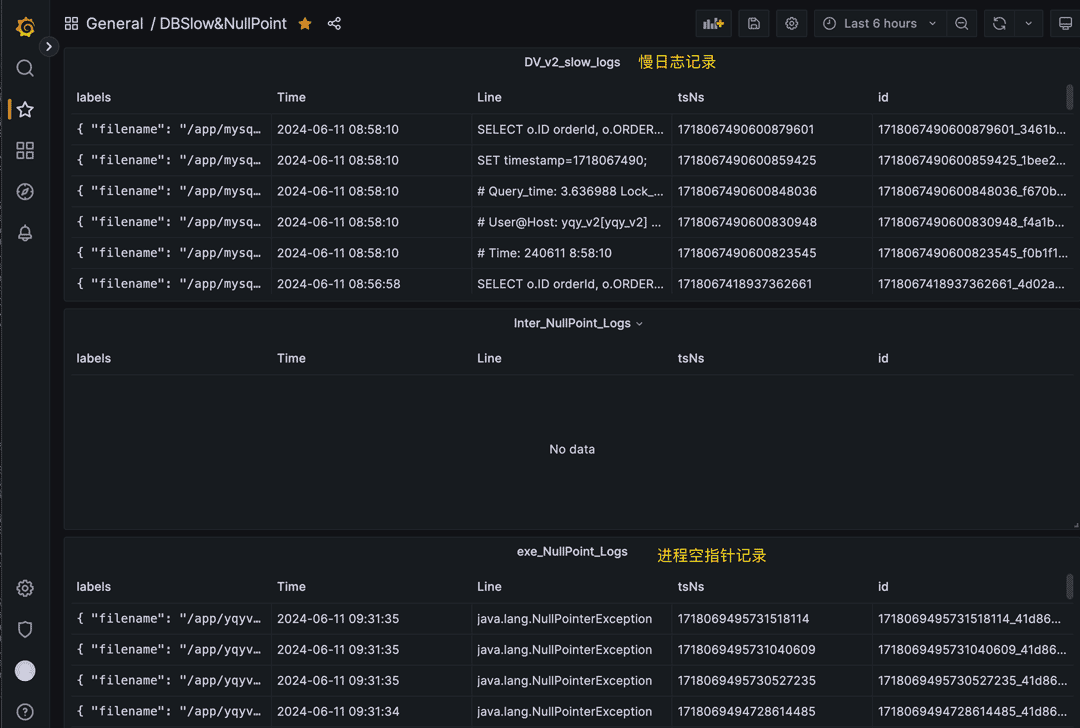The width and height of the screenshot is (1080, 728).
Task: Share the dashboard via share icon
Action: pyautogui.click(x=334, y=23)
